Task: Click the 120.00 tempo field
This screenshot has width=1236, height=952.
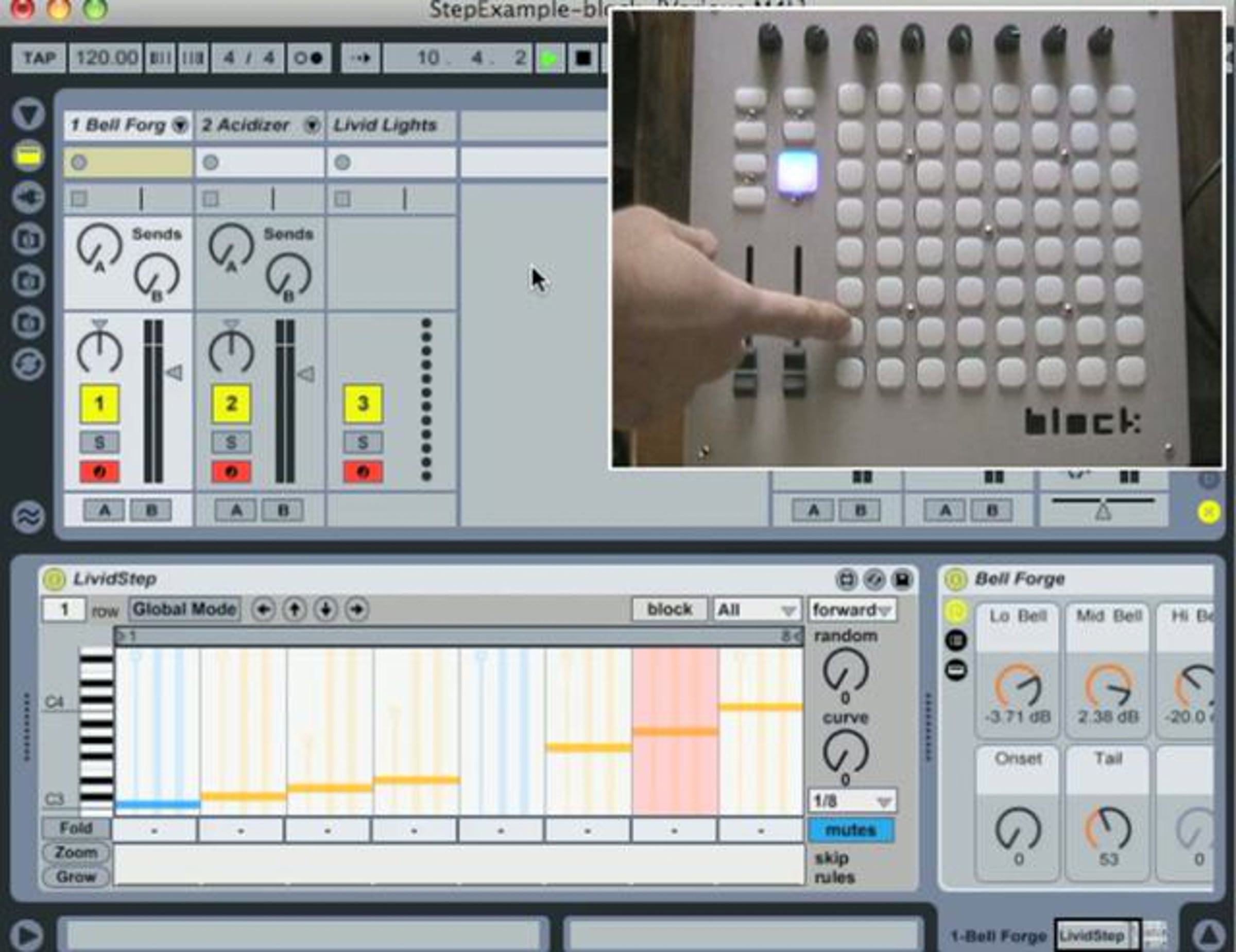Action: [106, 58]
